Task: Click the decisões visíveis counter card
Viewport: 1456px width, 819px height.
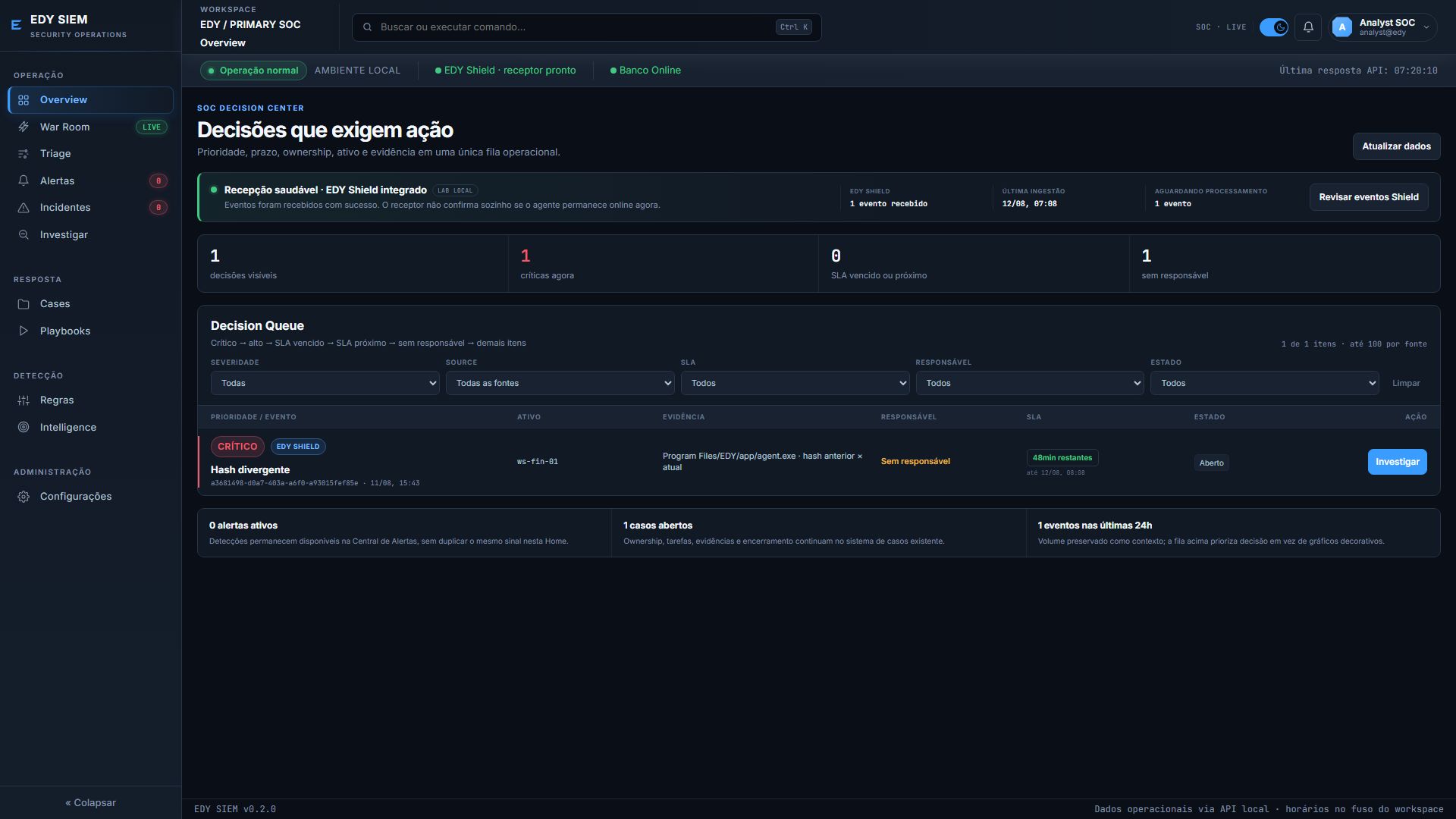Action: [353, 264]
